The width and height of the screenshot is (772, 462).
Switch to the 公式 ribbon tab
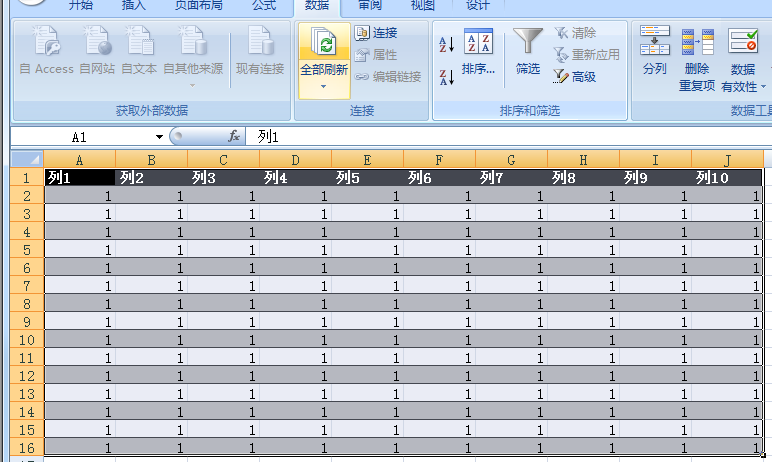click(264, 6)
